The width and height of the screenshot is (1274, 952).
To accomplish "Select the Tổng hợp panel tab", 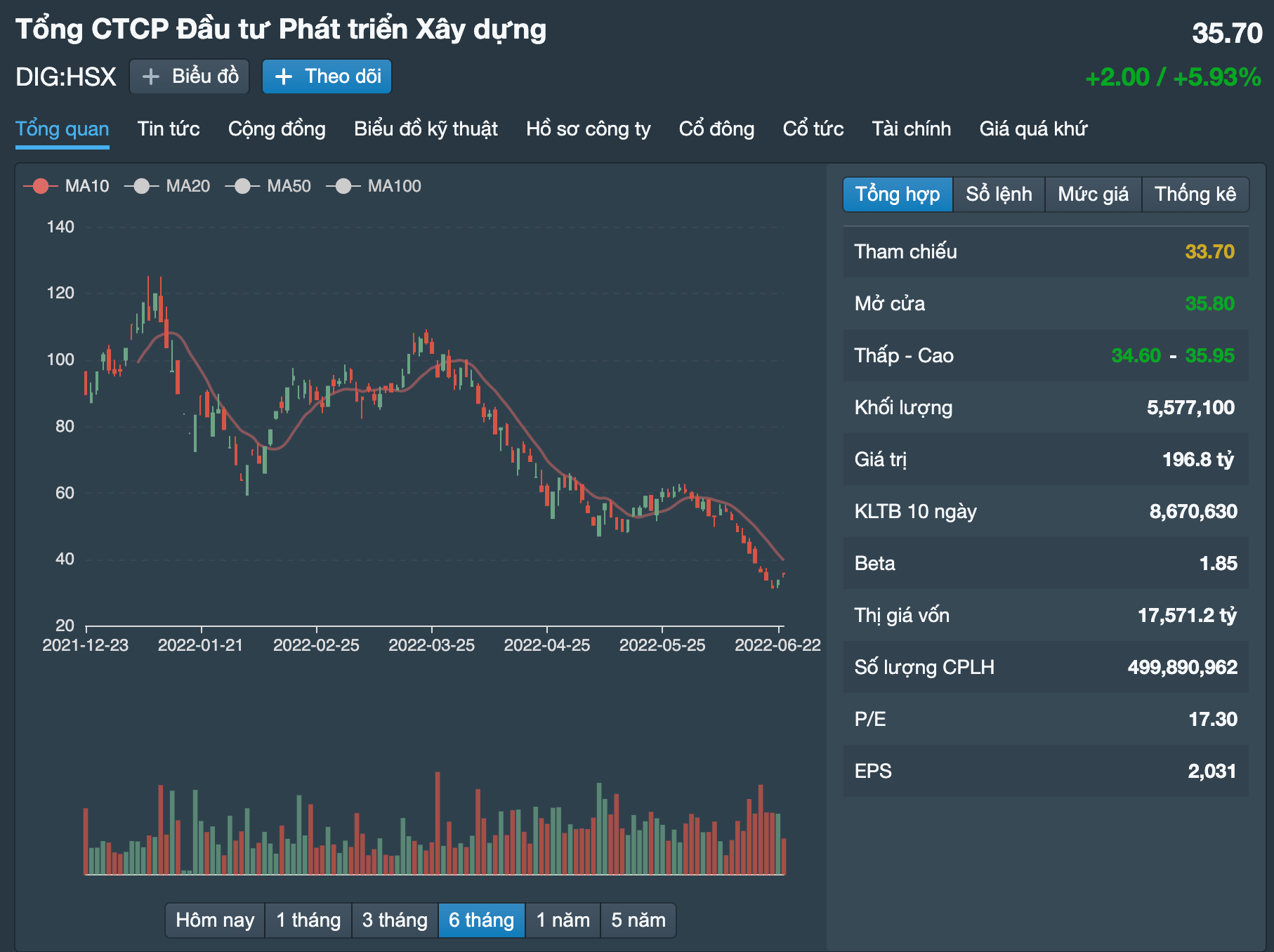I will click(898, 194).
